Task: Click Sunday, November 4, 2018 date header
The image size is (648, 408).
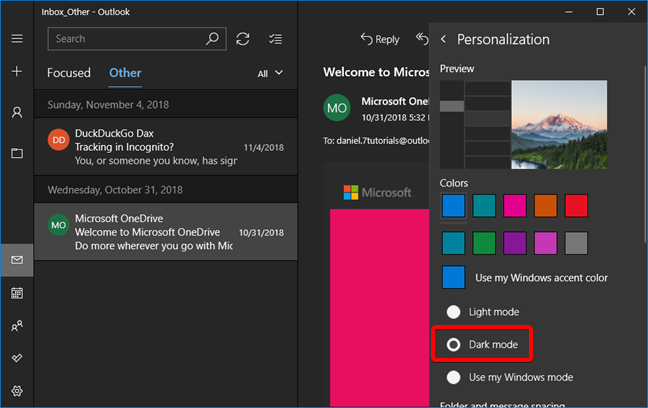Action: [108, 105]
